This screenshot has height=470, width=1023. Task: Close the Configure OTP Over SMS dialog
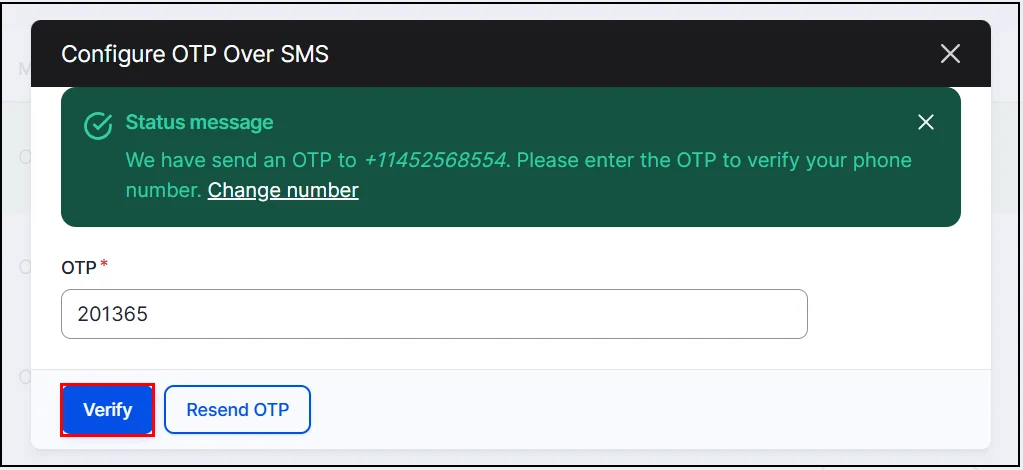pos(950,54)
